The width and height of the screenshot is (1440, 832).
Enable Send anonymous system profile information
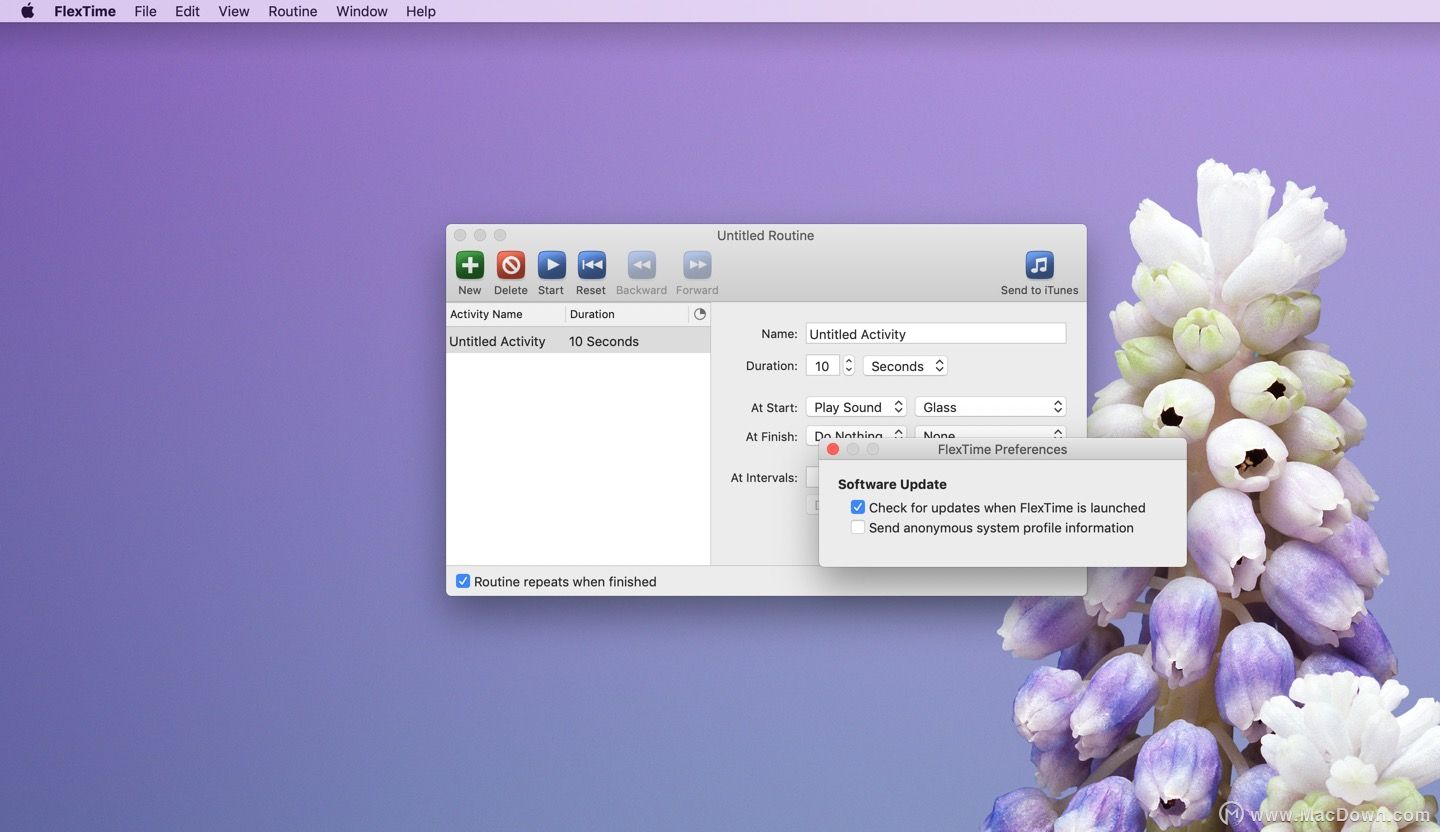(x=858, y=527)
